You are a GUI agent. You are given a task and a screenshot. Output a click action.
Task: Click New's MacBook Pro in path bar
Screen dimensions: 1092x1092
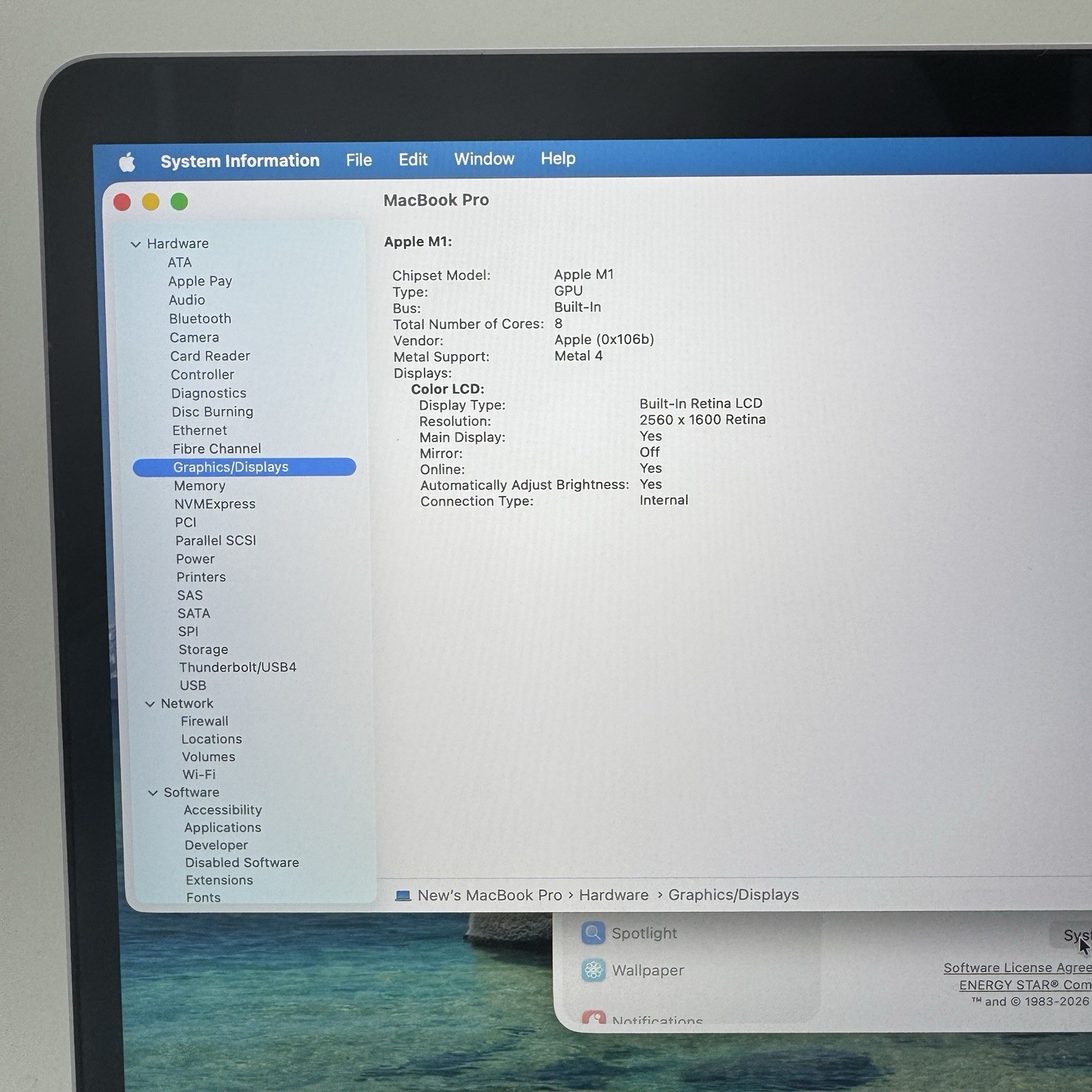[x=490, y=895]
